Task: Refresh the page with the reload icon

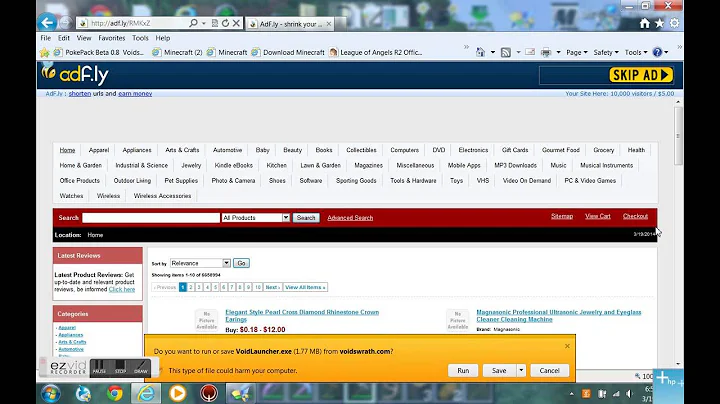Action: tap(225, 23)
